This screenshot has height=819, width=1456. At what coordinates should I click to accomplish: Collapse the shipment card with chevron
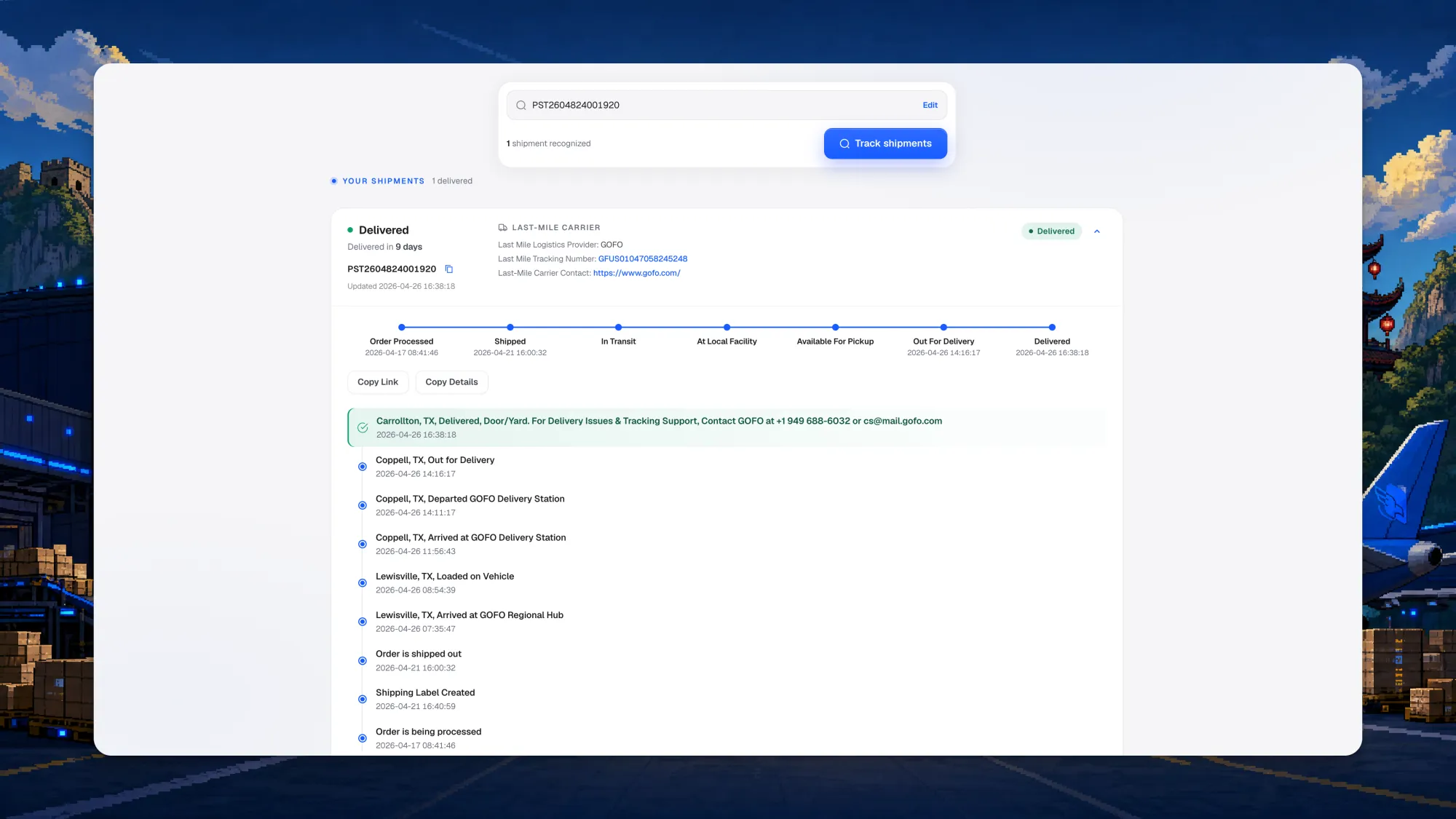(x=1097, y=232)
